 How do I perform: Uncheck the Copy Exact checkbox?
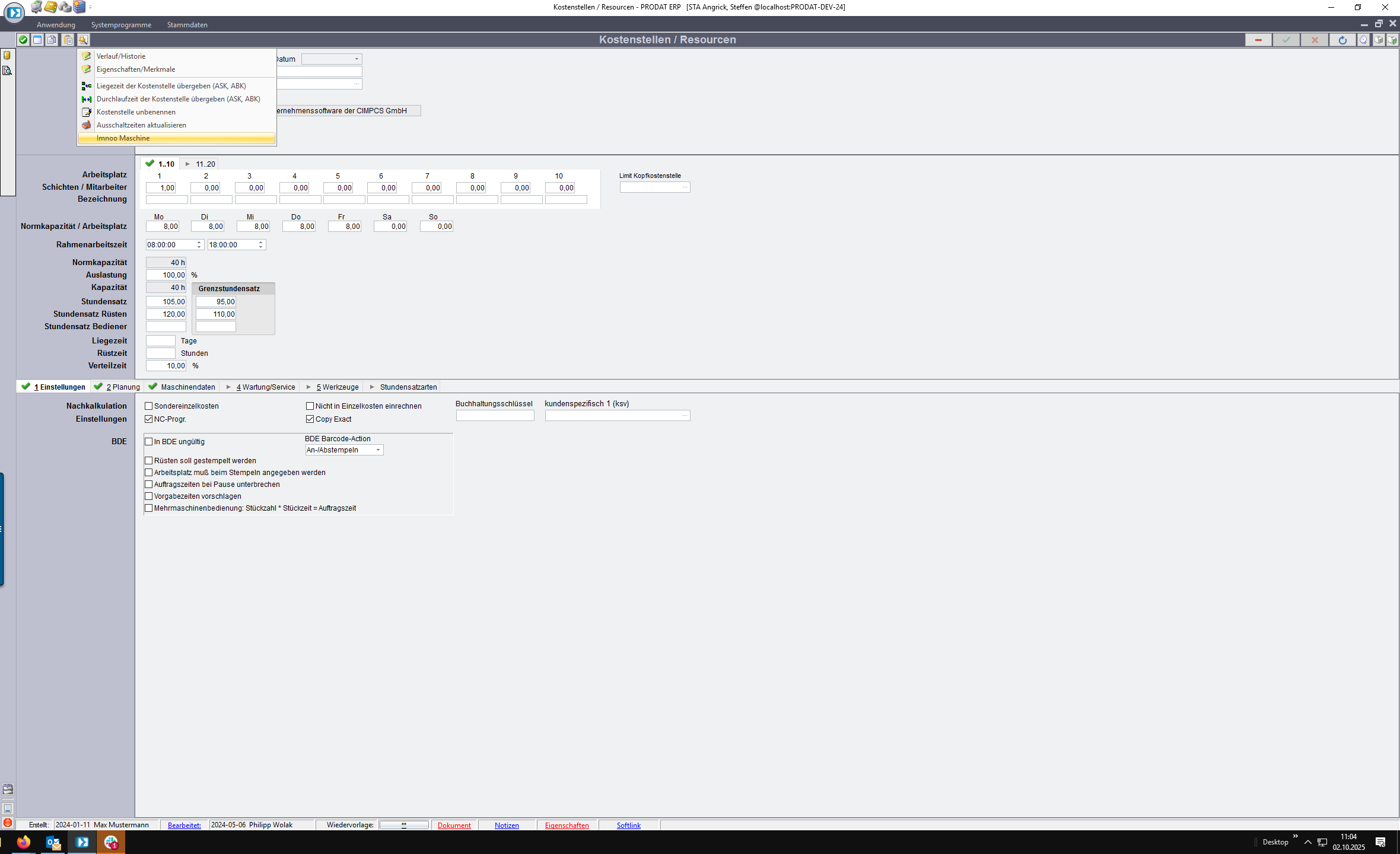pyautogui.click(x=310, y=419)
